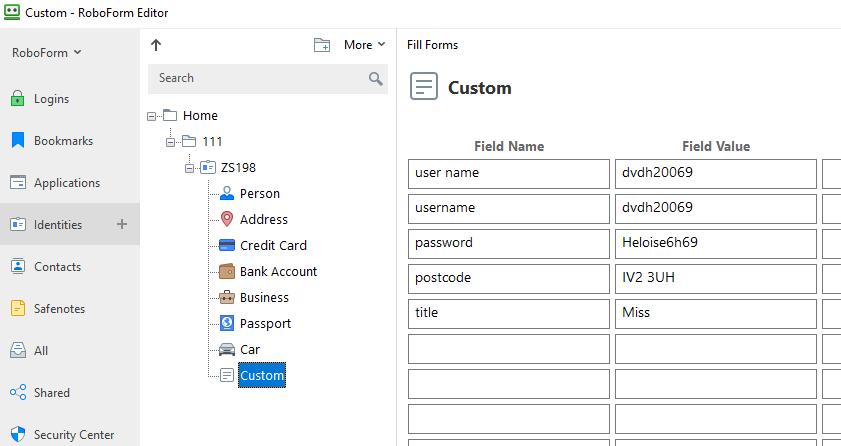Open the RoboForm dropdown menu
This screenshot has width=841, height=446.
click(46, 53)
